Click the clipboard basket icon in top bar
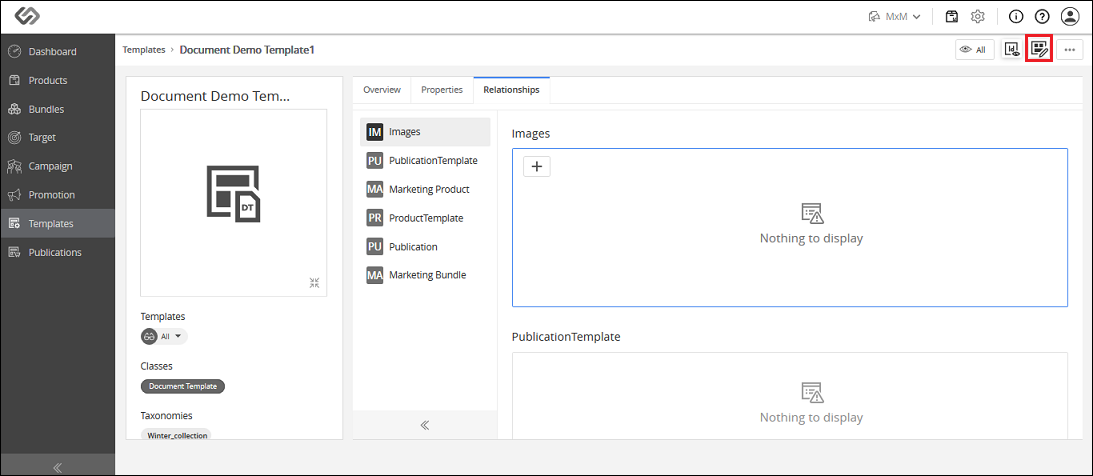Viewport: 1093px width, 476px height. pyautogui.click(x=951, y=16)
